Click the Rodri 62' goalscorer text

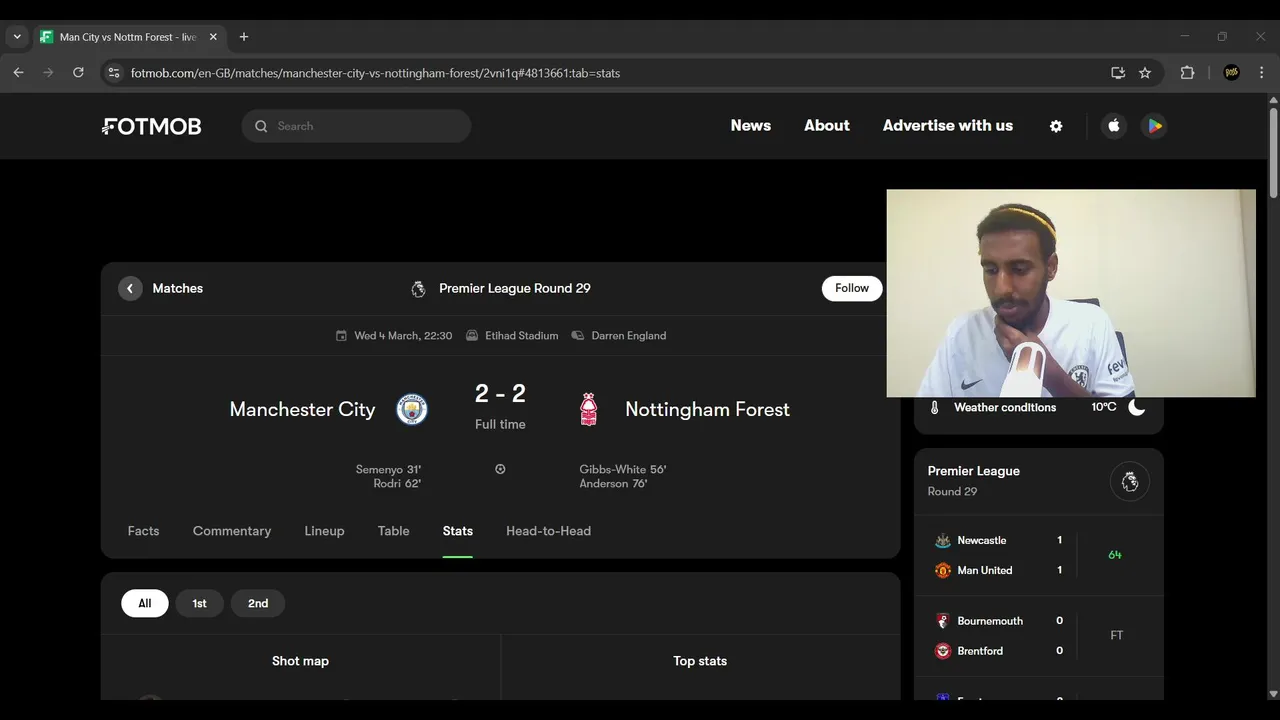click(397, 483)
